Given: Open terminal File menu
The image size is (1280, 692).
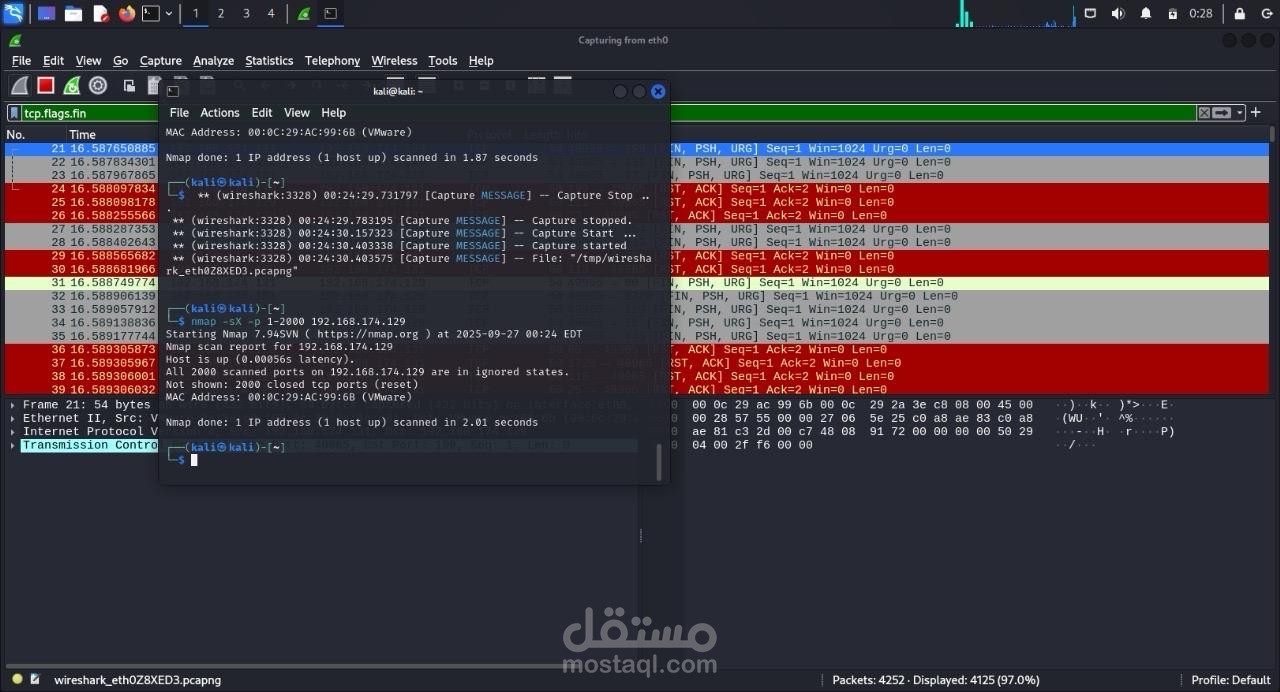Looking at the screenshot, I should [179, 113].
